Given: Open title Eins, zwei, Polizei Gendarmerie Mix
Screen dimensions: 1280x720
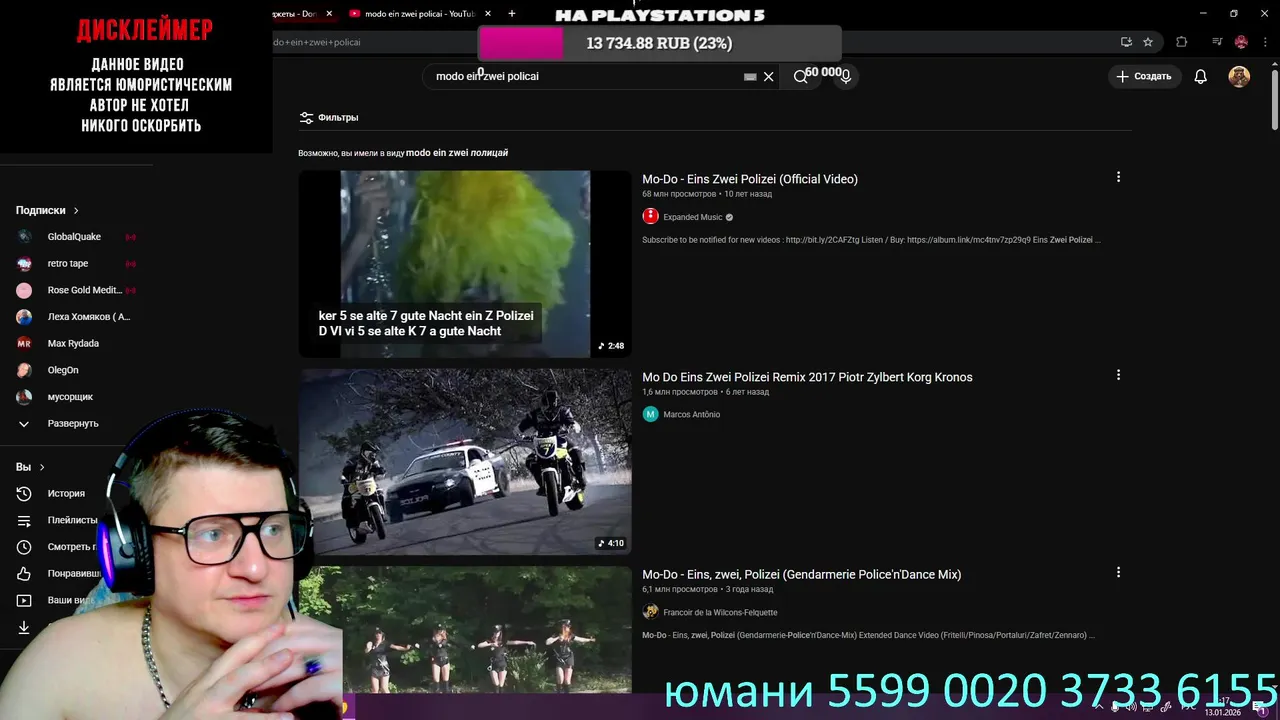Looking at the screenshot, I should click(801, 574).
